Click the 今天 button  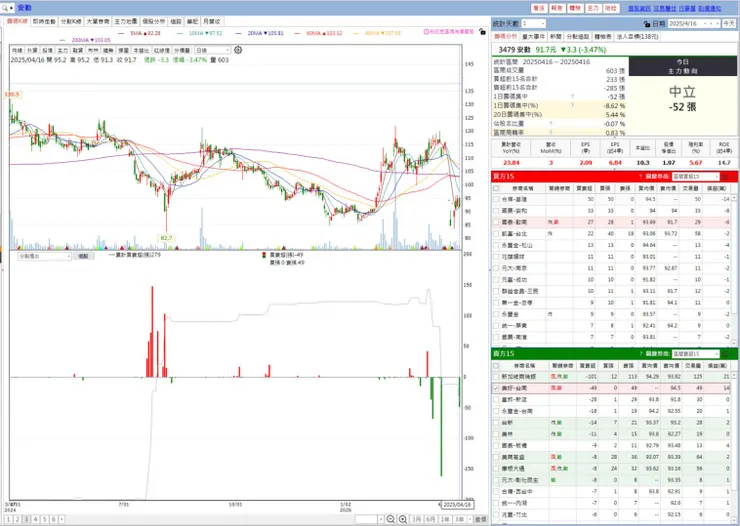(x=729, y=24)
